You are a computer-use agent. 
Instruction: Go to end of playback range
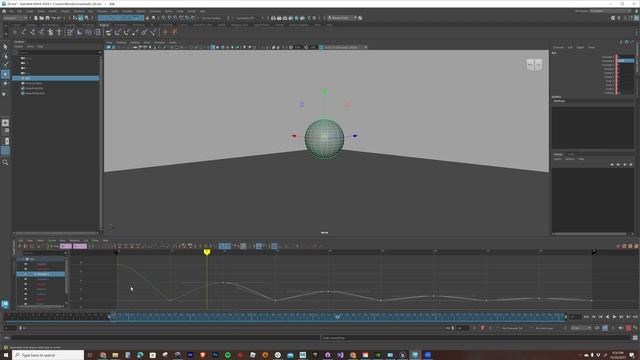(635, 317)
